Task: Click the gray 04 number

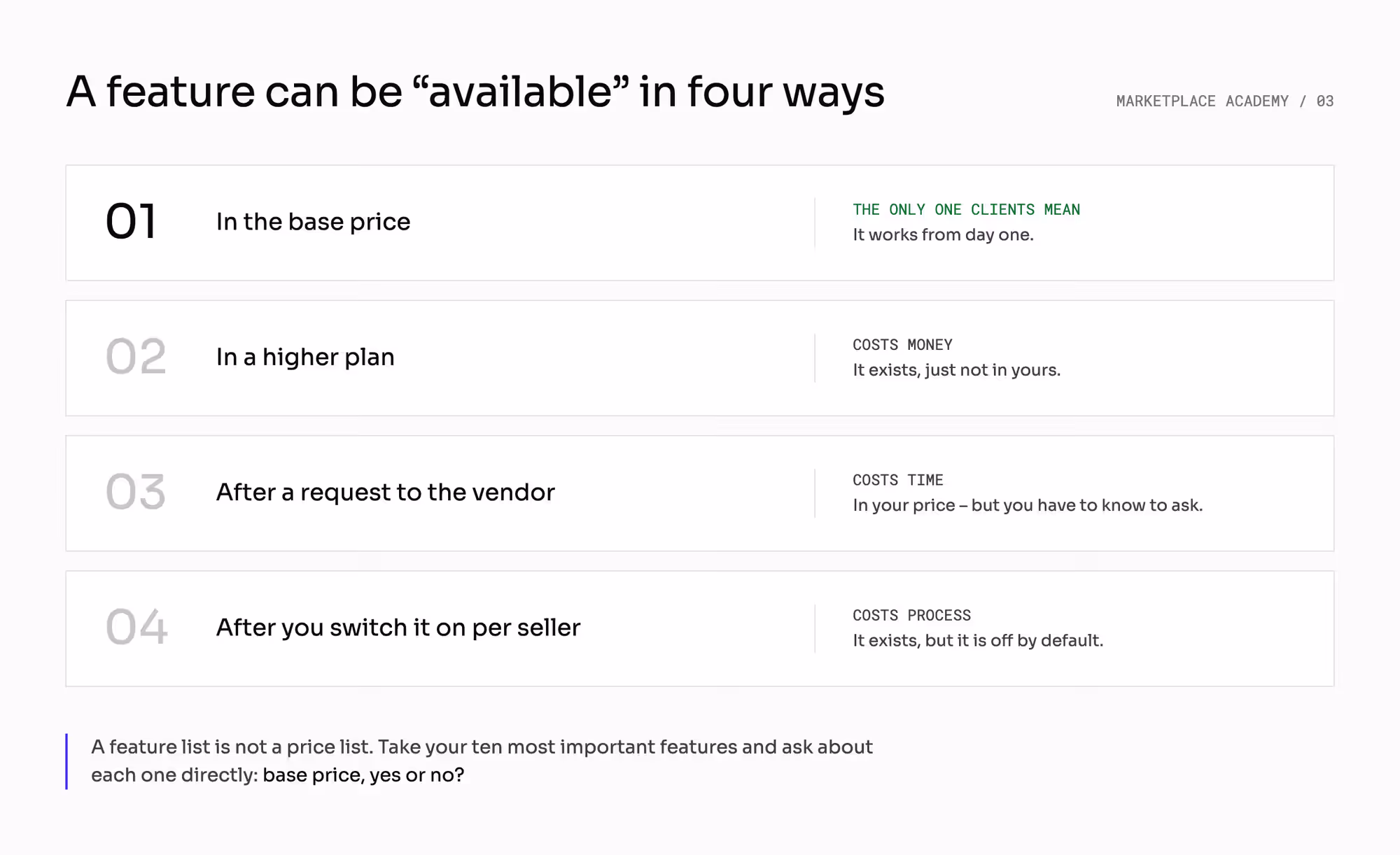Action: (136, 628)
